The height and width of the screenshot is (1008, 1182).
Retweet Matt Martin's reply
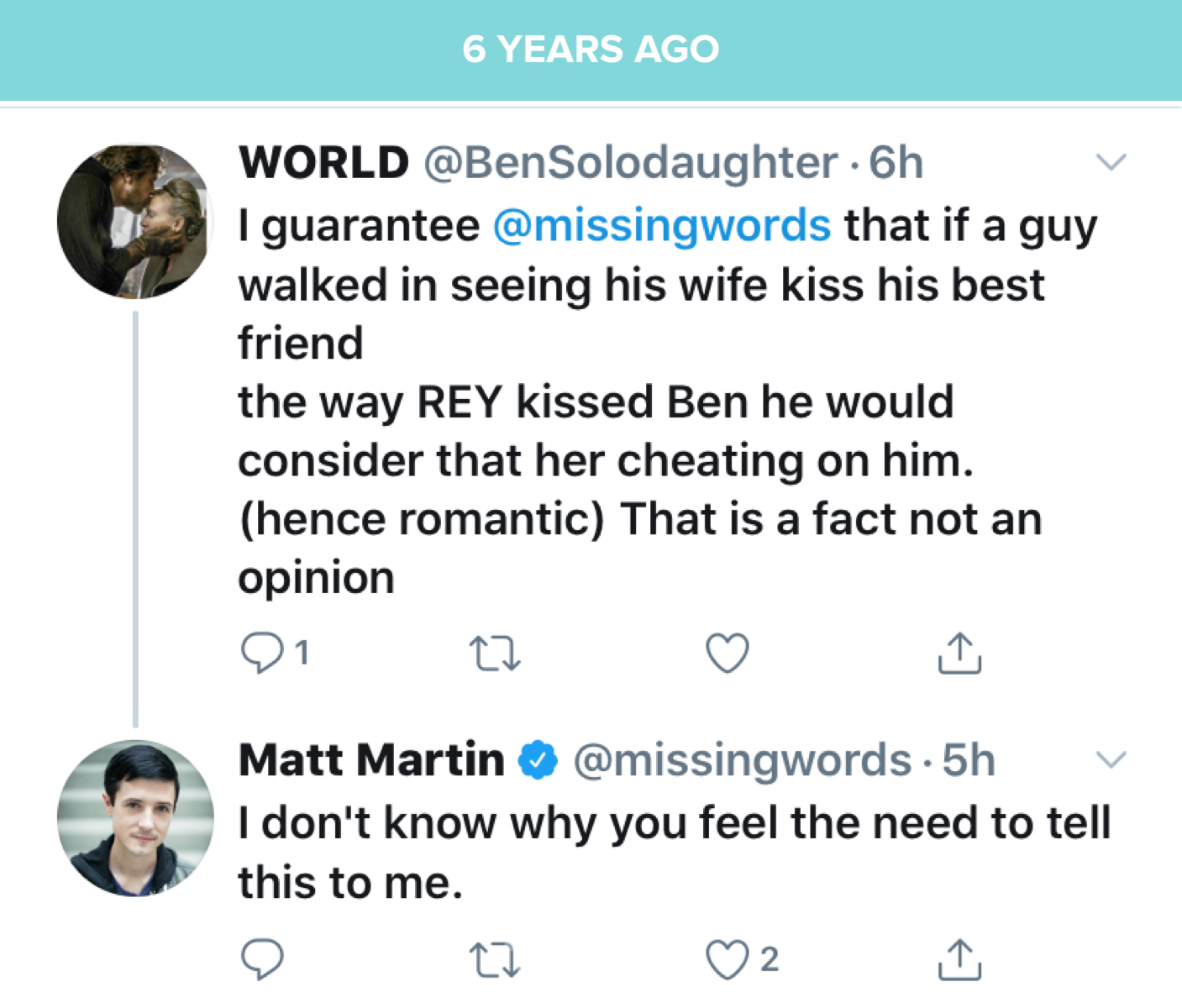click(494, 959)
